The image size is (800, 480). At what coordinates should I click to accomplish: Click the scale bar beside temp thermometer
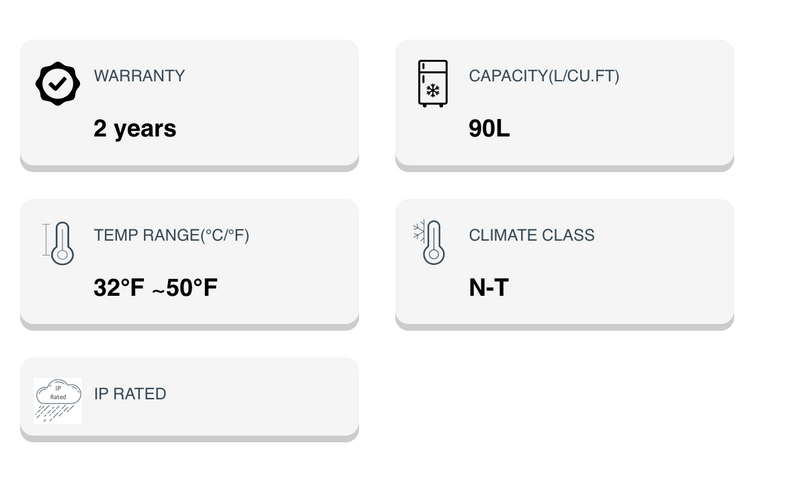(46, 241)
